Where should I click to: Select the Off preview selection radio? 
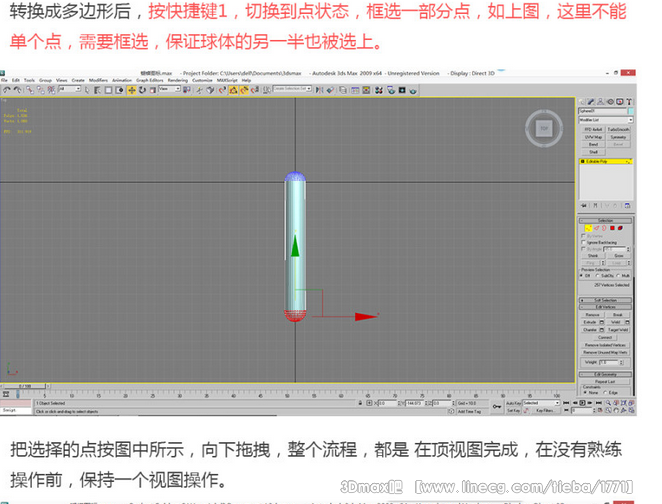click(x=581, y=276)
